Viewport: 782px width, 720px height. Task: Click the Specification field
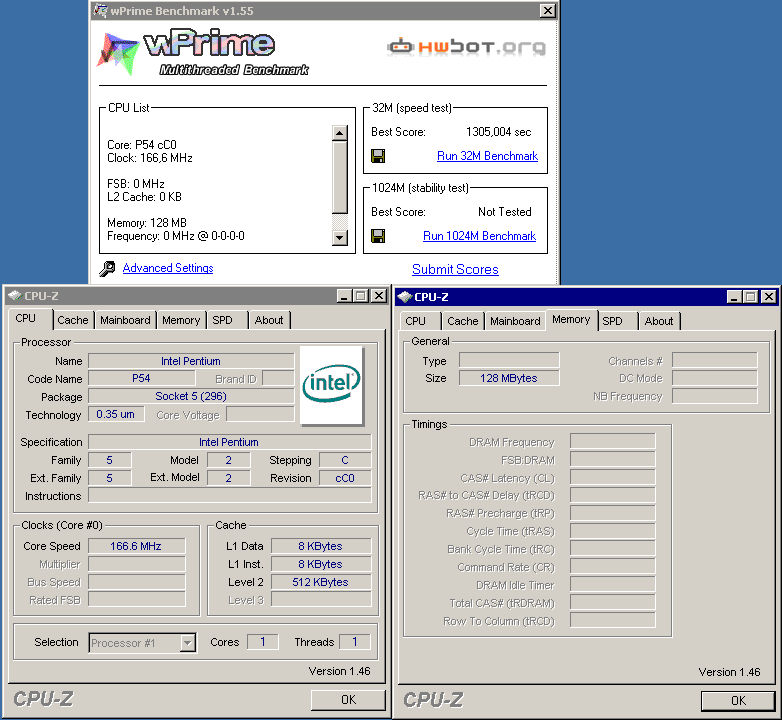coord(229,442)
